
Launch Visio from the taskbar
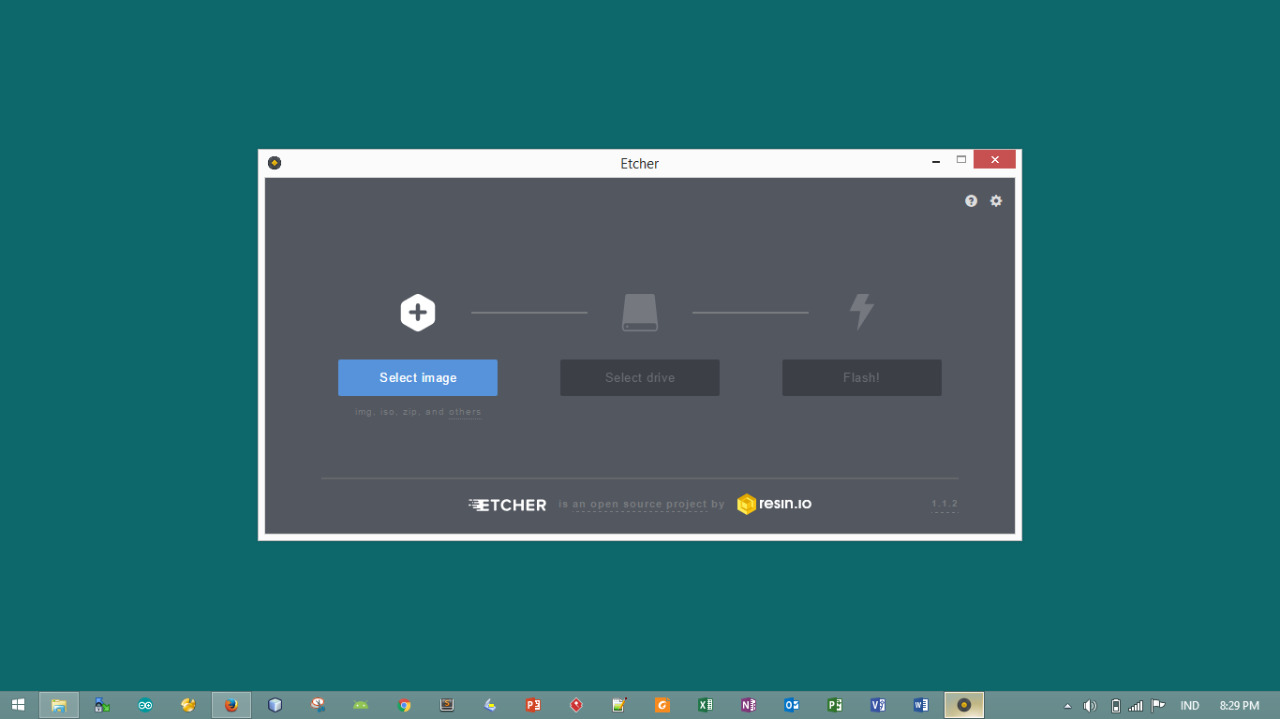(x=877, y=705)
